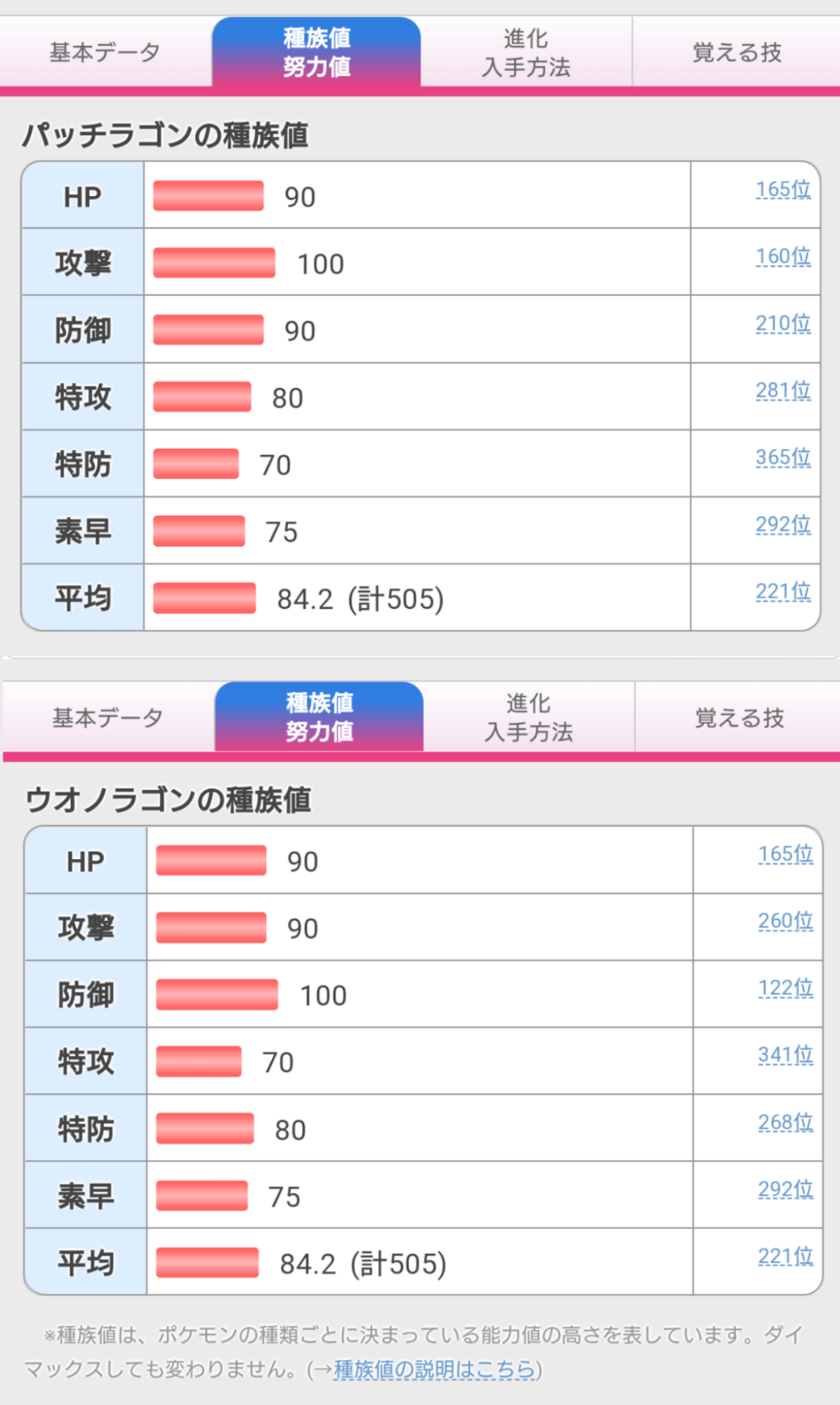
Task: Follow the 種族値の説明はこちら explanation link
Action: coord(434,1368)
